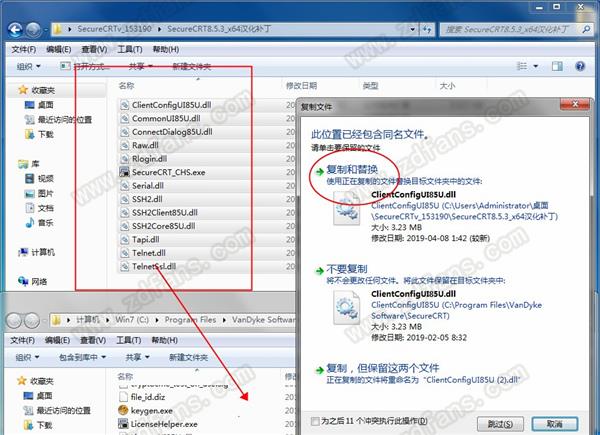Open the view options dropdown arrow in the top window
The width and height of the screenshot is (600, 435).
[x=536, y=67]
